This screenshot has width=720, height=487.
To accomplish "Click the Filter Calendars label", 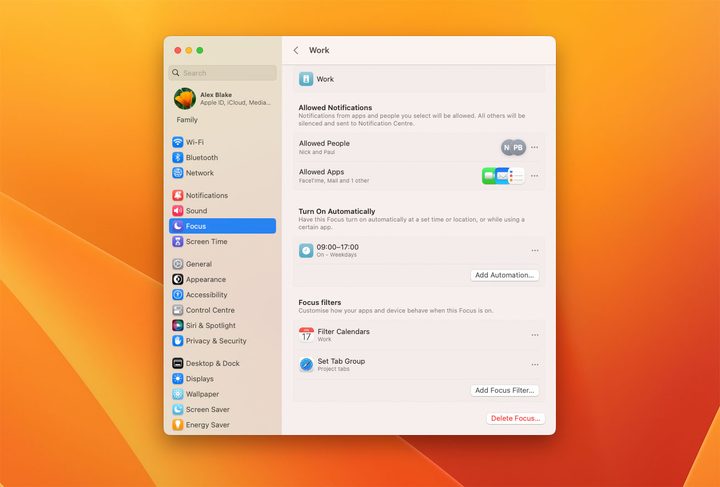I will tap(343, 331).
